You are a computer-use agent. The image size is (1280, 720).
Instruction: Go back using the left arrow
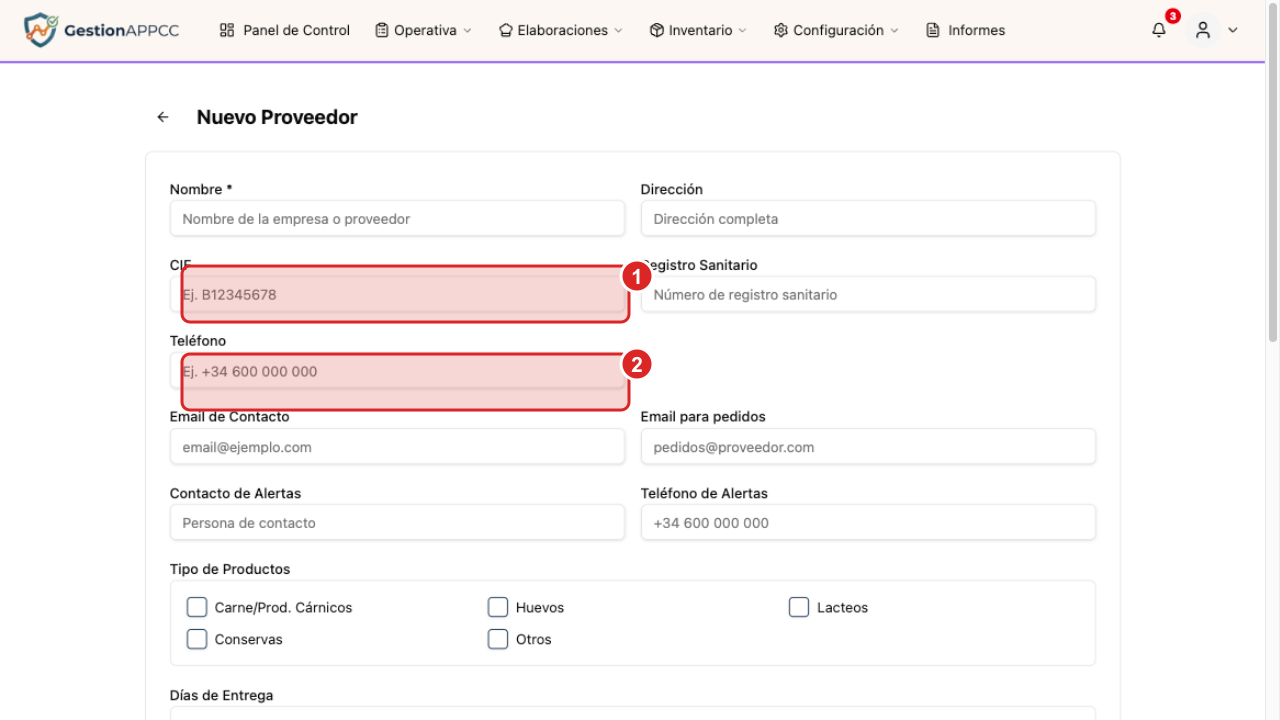click(163, 117)
